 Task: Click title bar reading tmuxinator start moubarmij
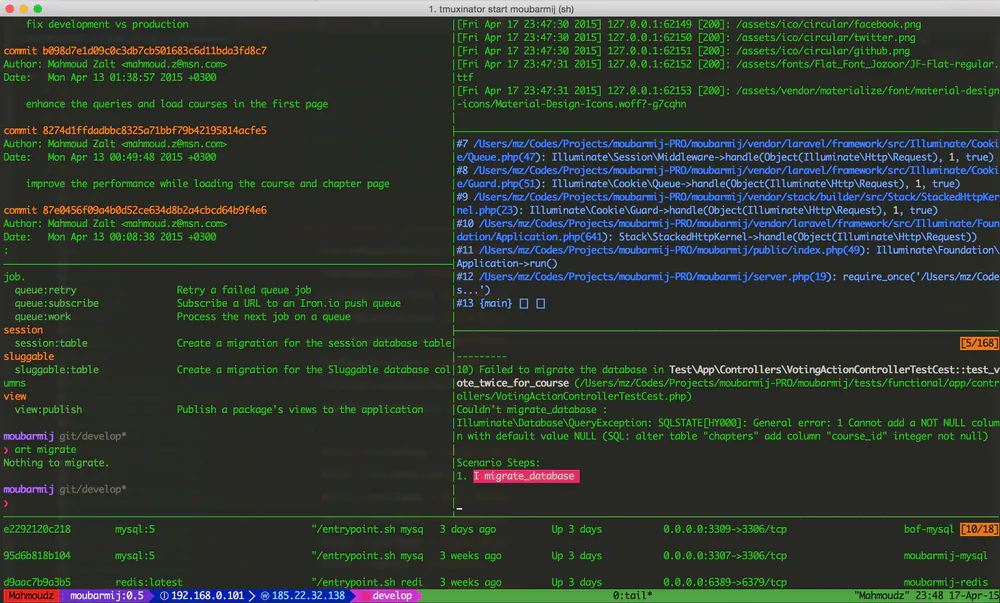[x=500, y=6]
